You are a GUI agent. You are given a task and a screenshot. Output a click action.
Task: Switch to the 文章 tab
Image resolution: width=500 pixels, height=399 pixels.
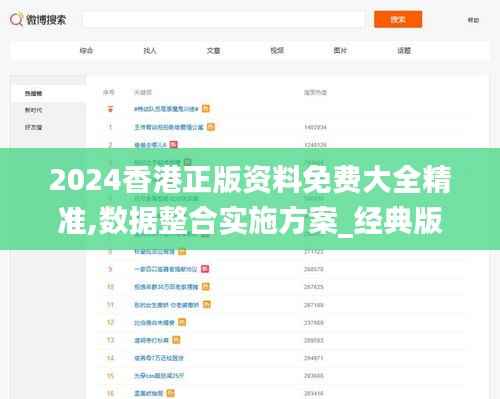coord(213,51)
